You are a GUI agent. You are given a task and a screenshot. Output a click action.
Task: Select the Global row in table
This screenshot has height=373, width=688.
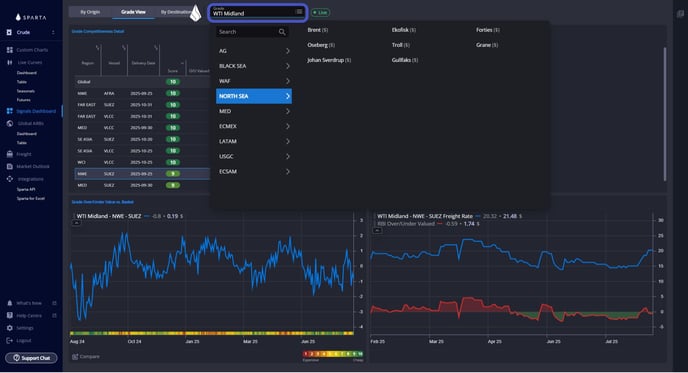(143, 82)
